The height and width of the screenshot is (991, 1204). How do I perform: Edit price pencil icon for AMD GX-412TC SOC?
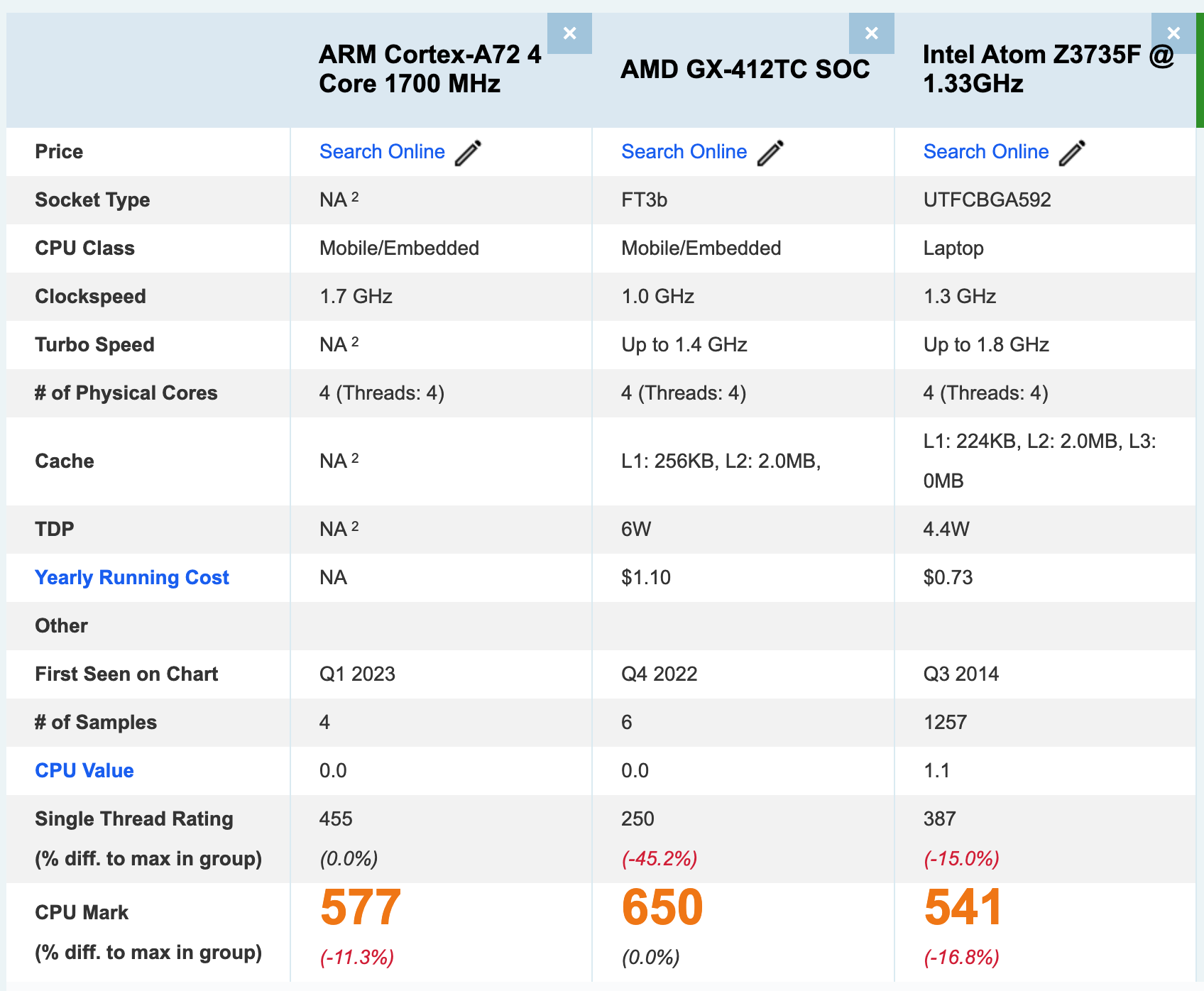(x=770, y=153)
